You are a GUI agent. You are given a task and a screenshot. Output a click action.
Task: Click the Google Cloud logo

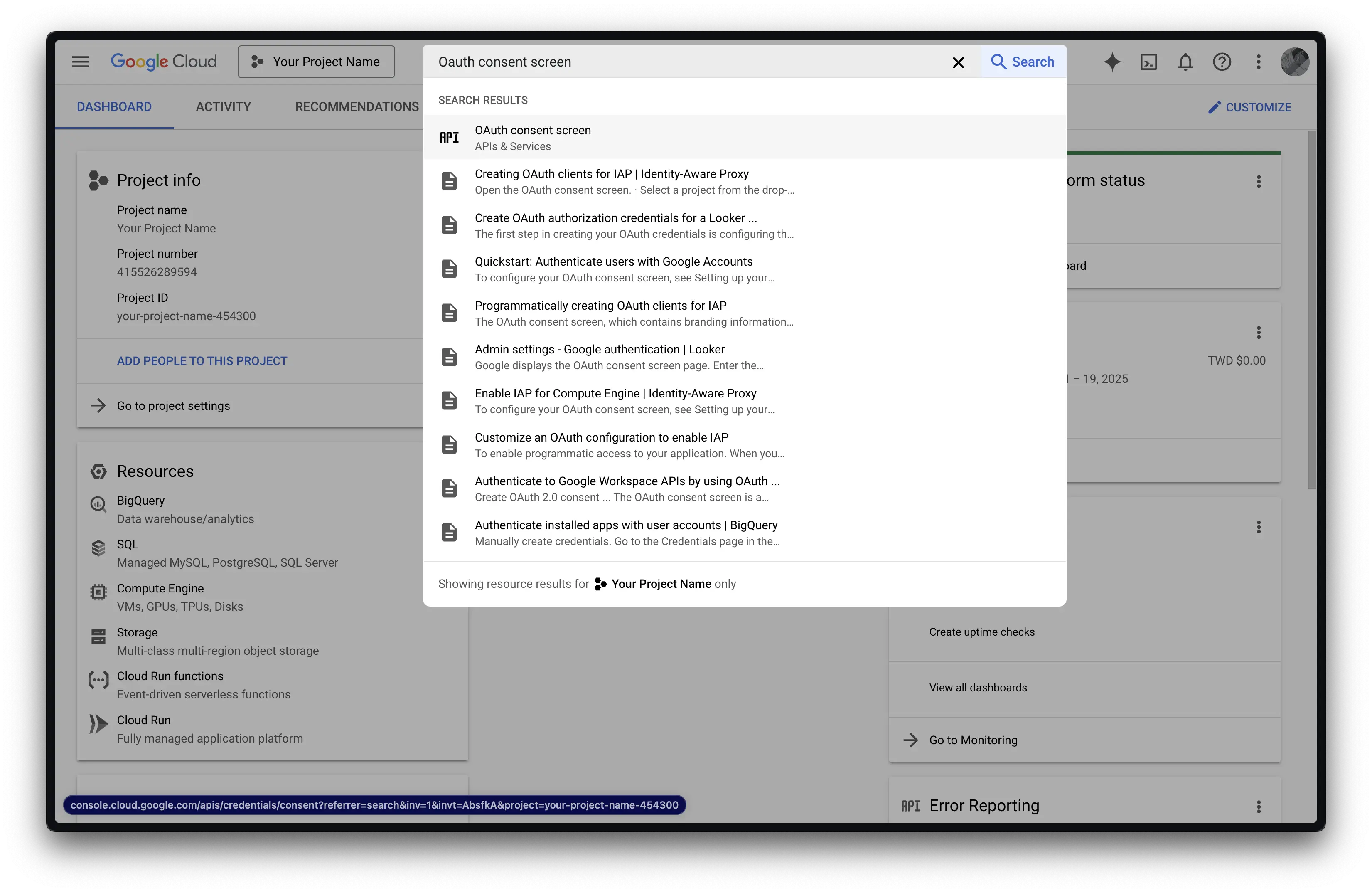coord(164,62)
